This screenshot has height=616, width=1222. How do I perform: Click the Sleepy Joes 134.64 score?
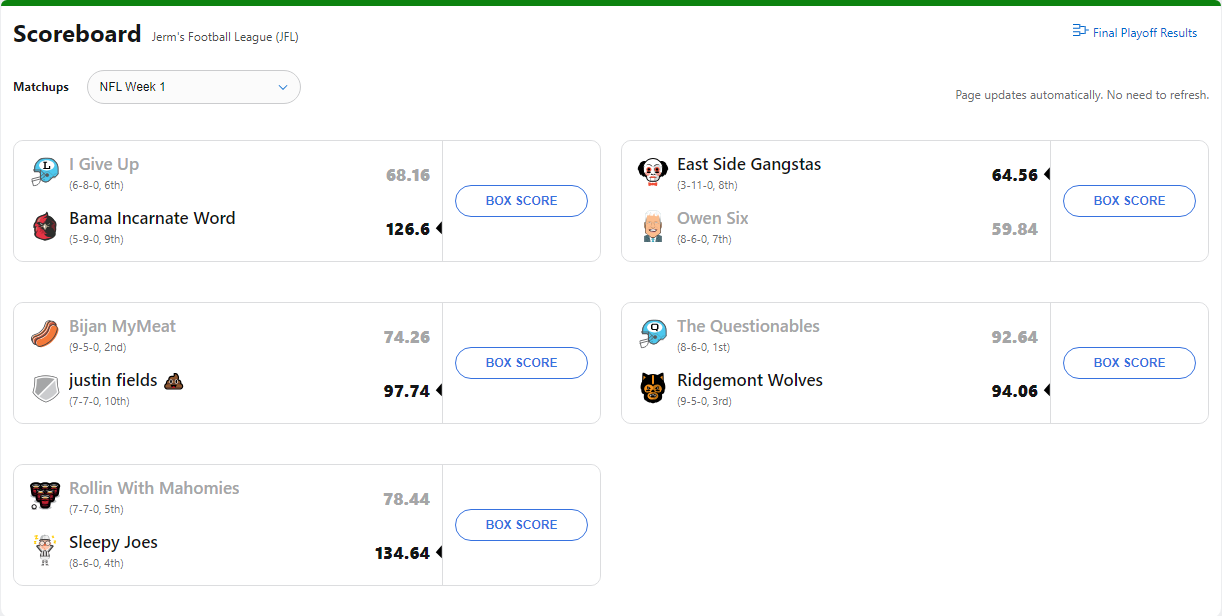coord(402,553)
